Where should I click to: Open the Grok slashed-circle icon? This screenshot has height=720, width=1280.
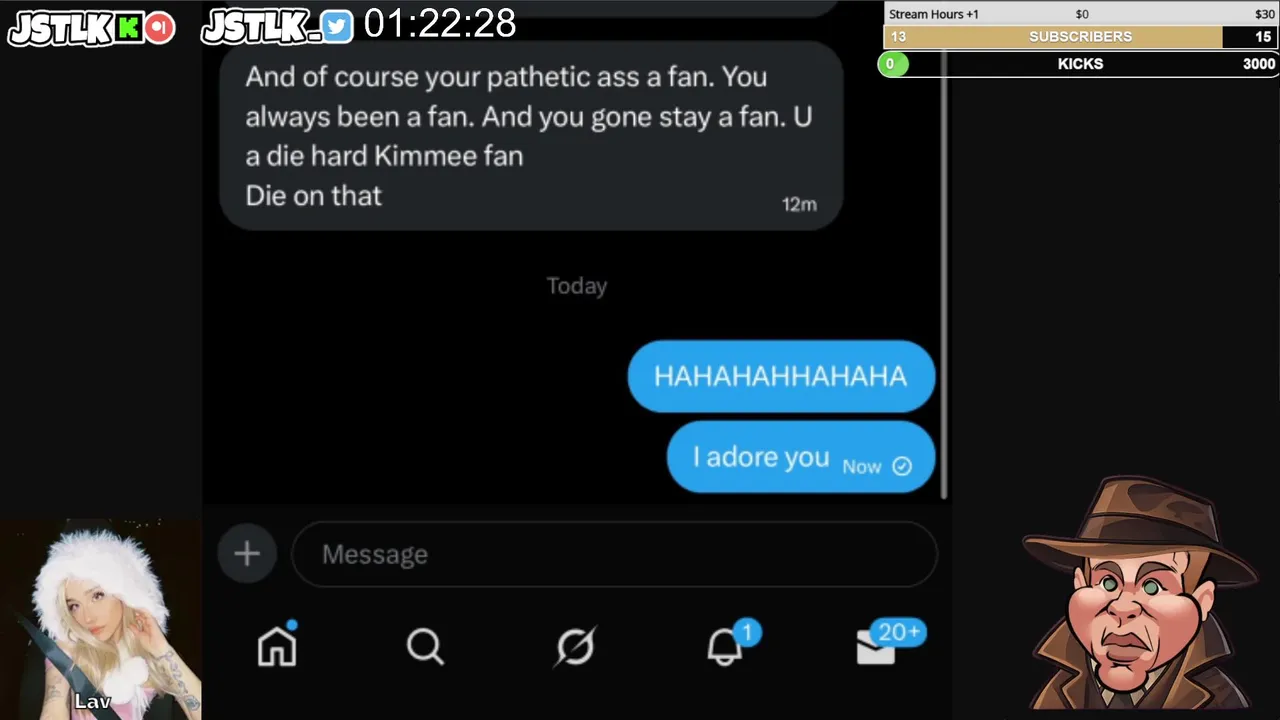[x=576, y=647]
